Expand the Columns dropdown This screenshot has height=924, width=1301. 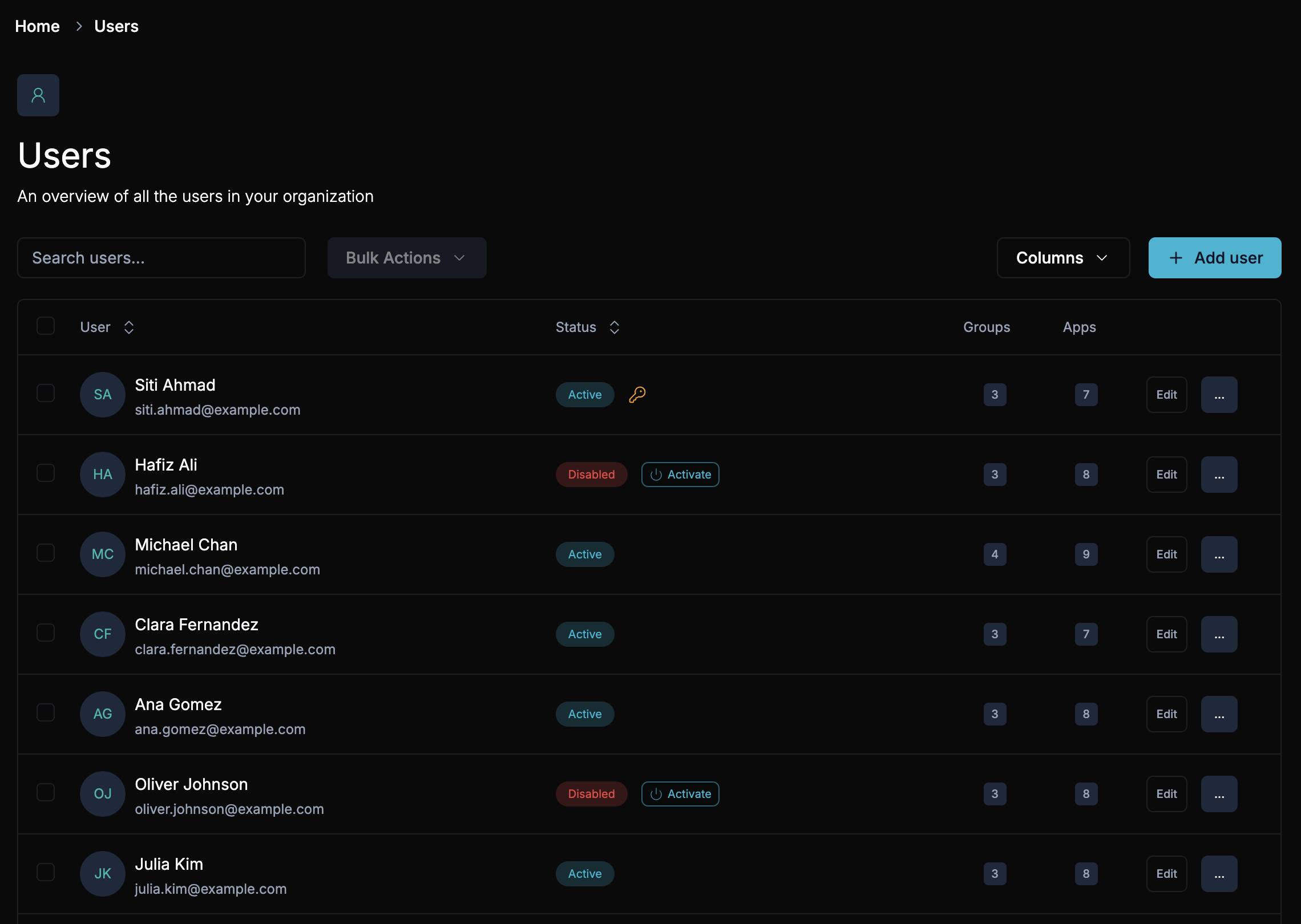coord(1062,258)
